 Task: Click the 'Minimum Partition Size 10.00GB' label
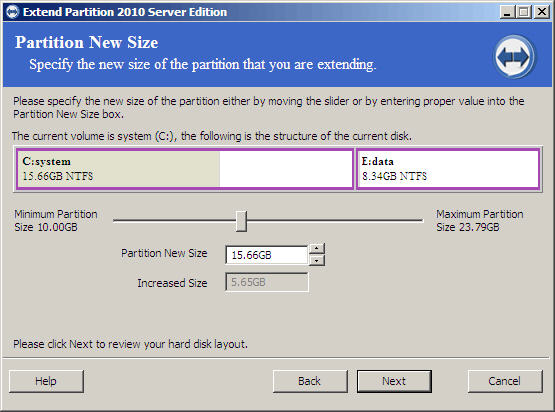pyautogui.click(x=56, y=221)
